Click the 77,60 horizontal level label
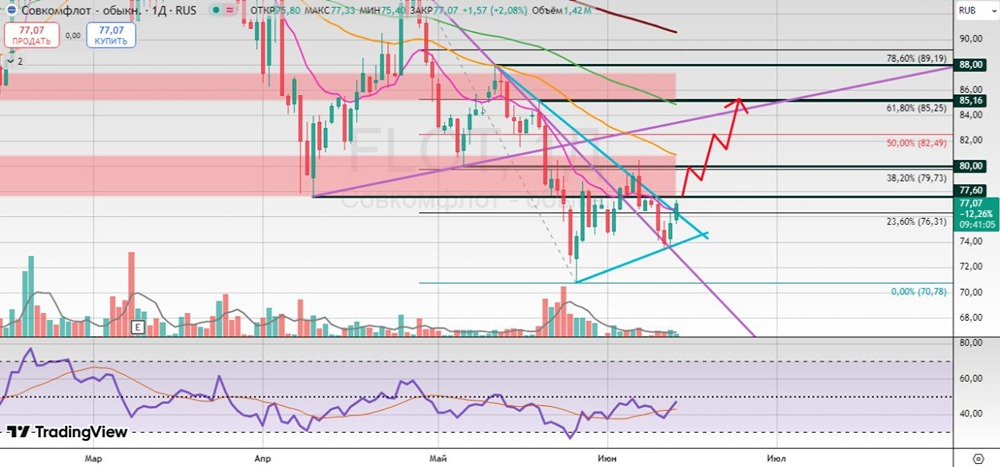The width and height of the screenshot is (1000, 467). tap(968, 190)
